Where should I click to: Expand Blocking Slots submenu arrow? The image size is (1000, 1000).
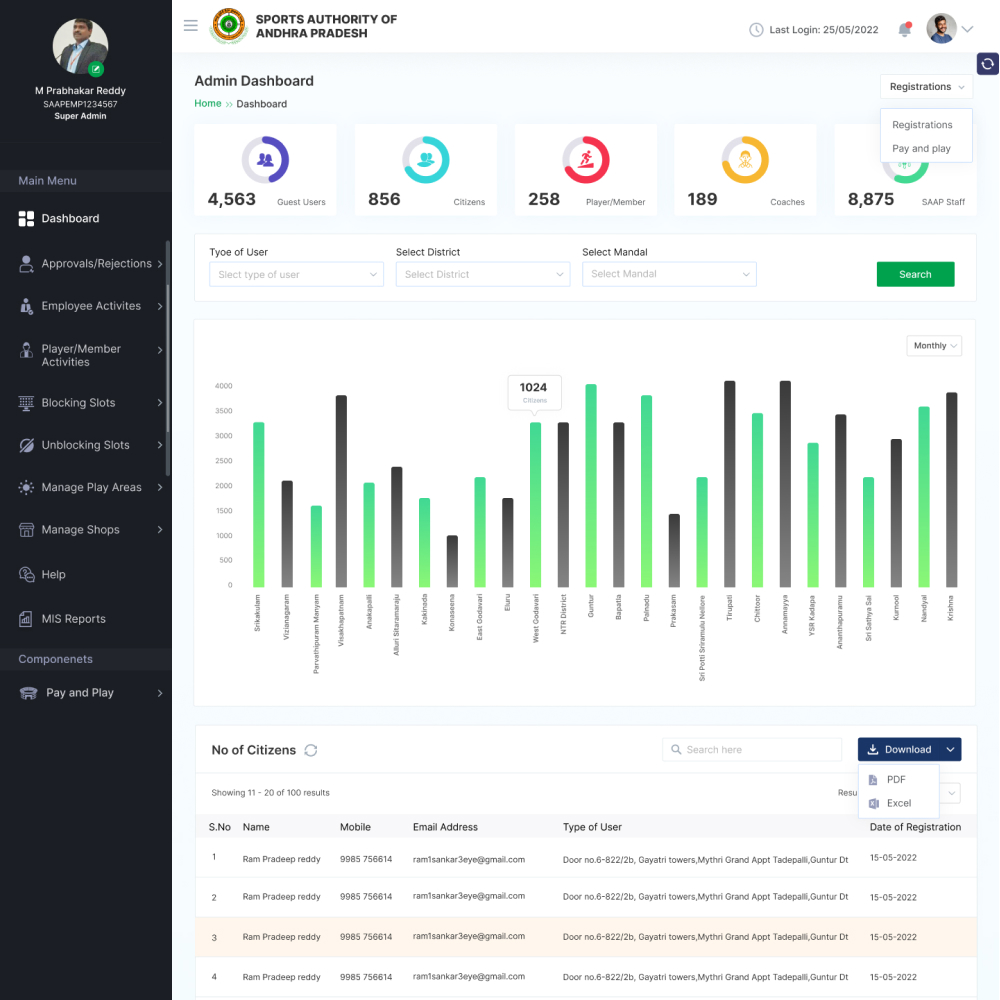[x=160, y=403]
